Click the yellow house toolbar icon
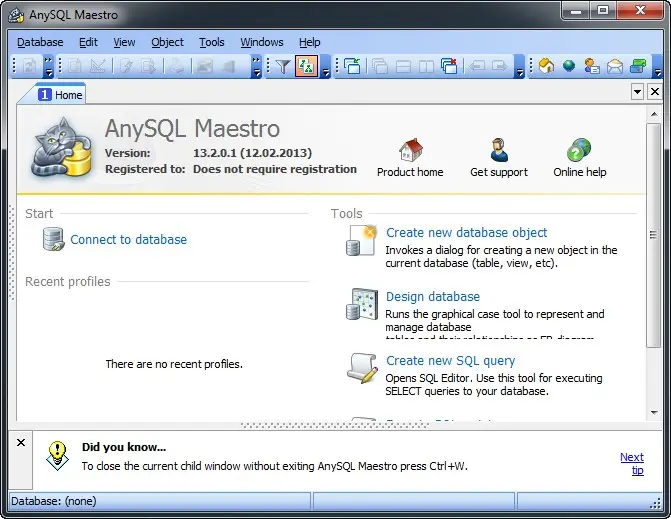This screenshot has height=519, width=671. [x=546, y=66]
